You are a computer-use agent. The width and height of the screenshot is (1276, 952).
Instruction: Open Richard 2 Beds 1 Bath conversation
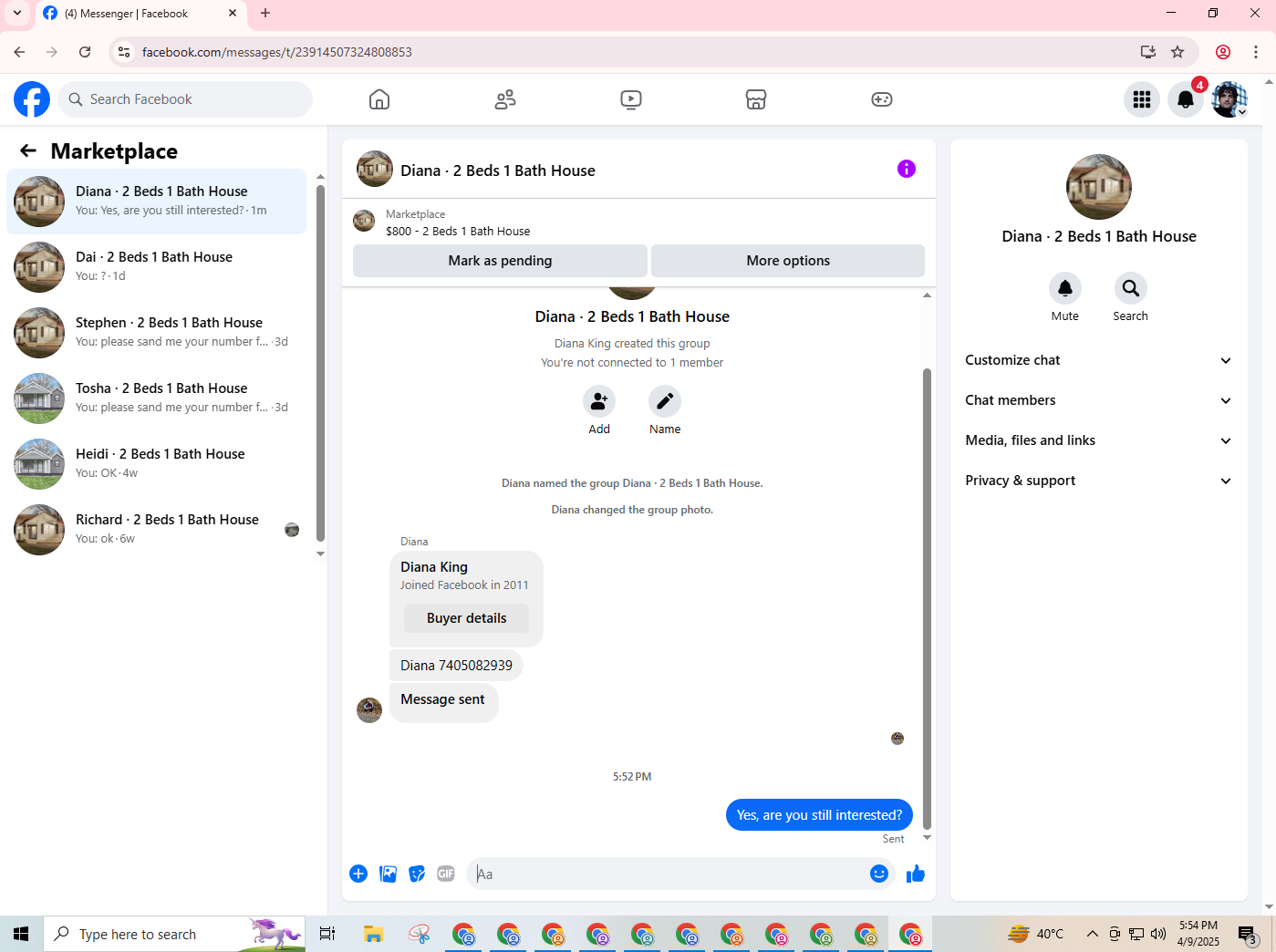157,530
